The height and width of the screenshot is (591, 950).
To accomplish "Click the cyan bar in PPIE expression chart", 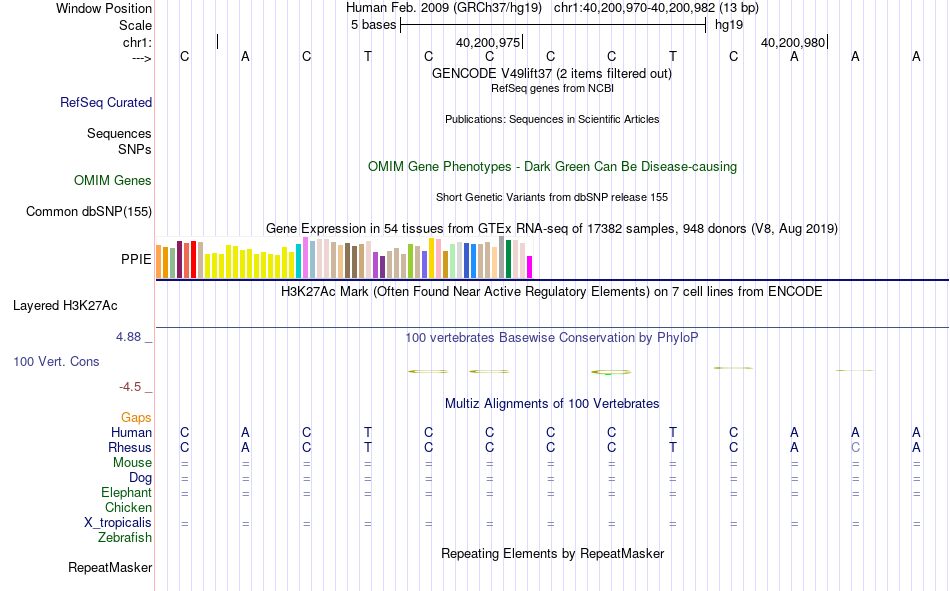I will pos(299,261).
